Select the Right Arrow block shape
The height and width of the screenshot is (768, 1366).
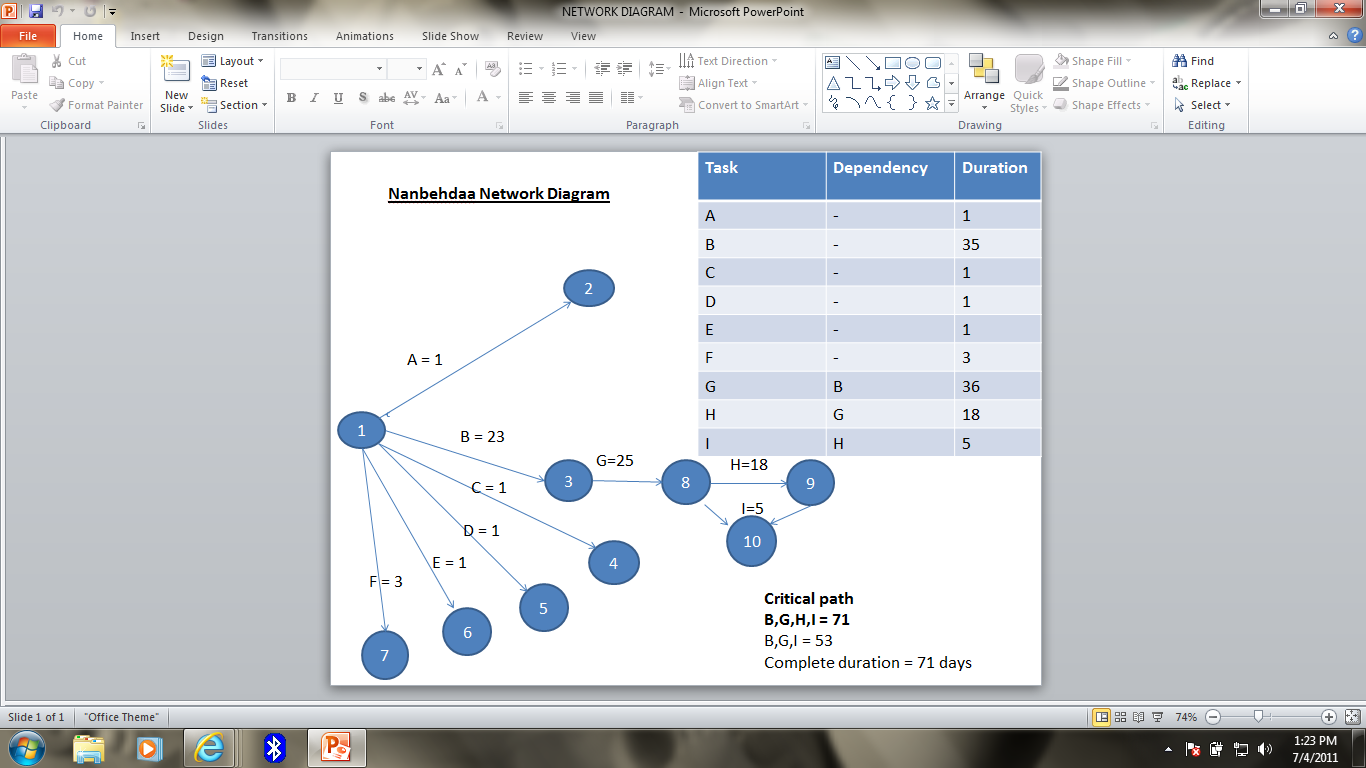pyautogui.click(x=892, y=82)
